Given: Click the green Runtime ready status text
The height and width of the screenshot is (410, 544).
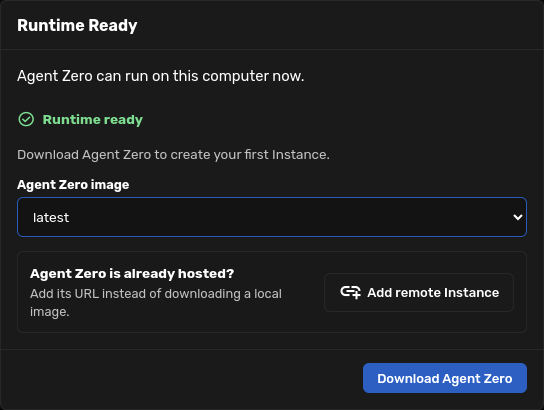Looking at the screenshot, I should tap(93, 120).
